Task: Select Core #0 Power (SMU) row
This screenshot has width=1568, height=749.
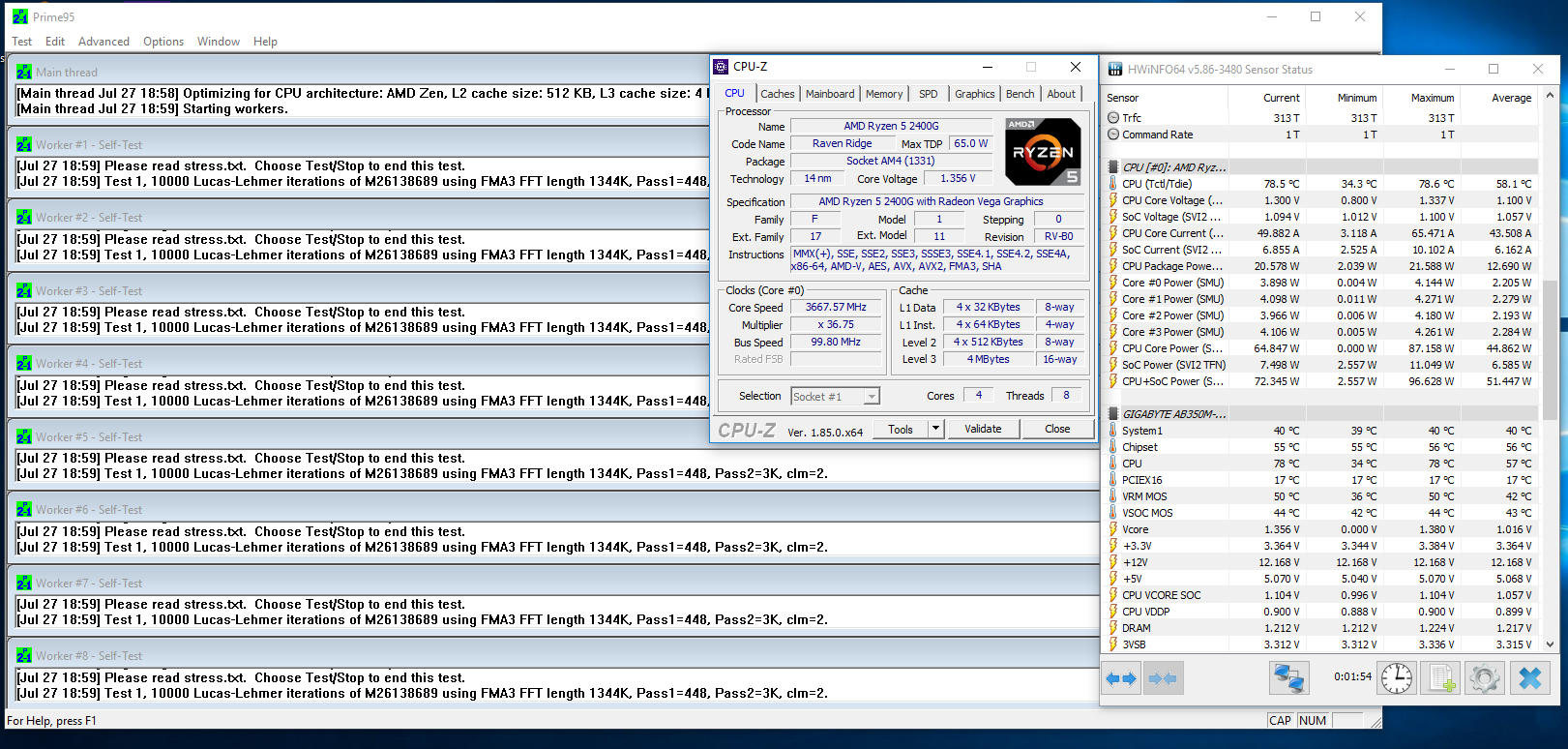Action: pos(1321,283)
